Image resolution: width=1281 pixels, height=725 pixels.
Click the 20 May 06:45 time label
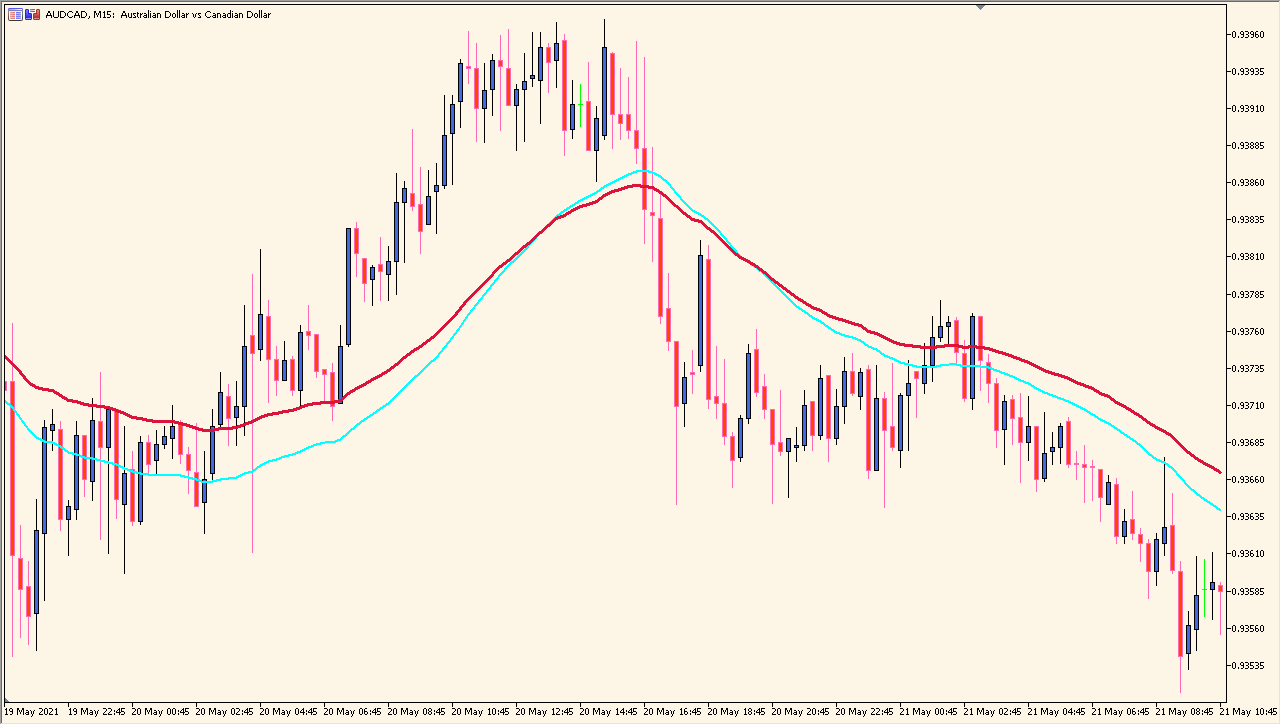[x=353, y=713]
